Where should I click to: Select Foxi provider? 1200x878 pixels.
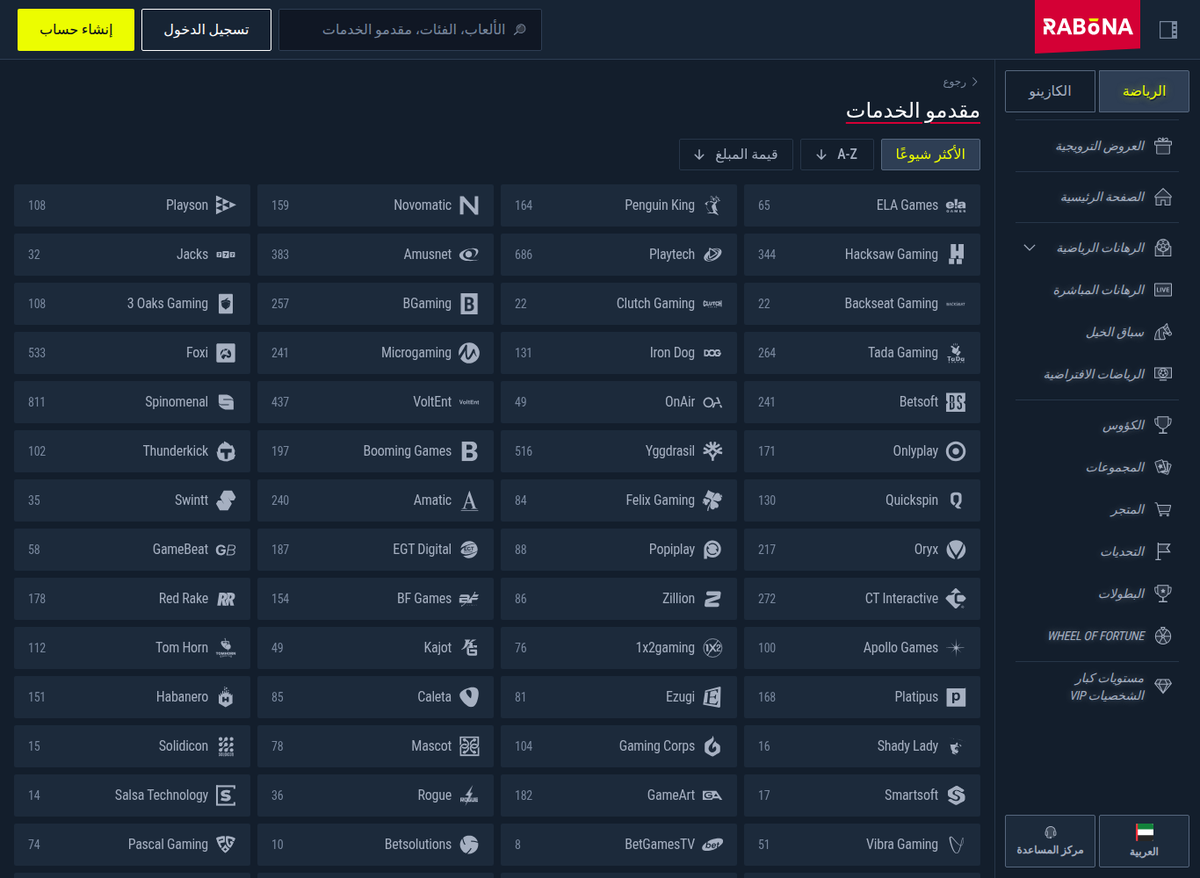pos(132,353)
